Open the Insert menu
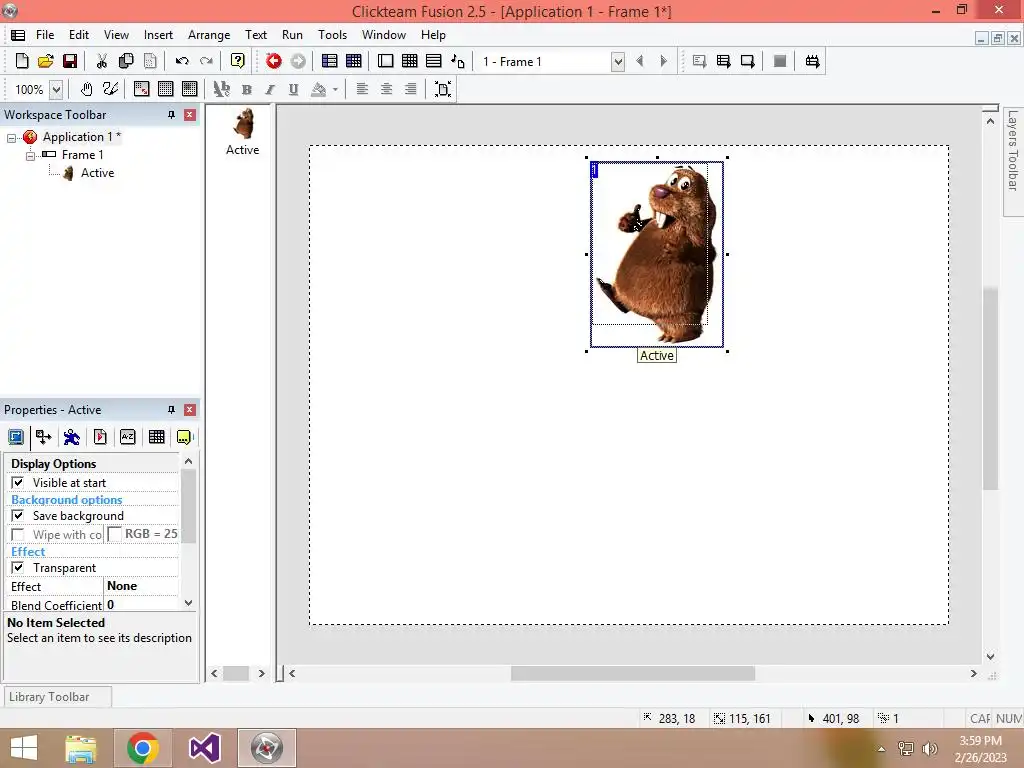Image resolution: width=1024 pixels, height=768 pixels. 158,35
